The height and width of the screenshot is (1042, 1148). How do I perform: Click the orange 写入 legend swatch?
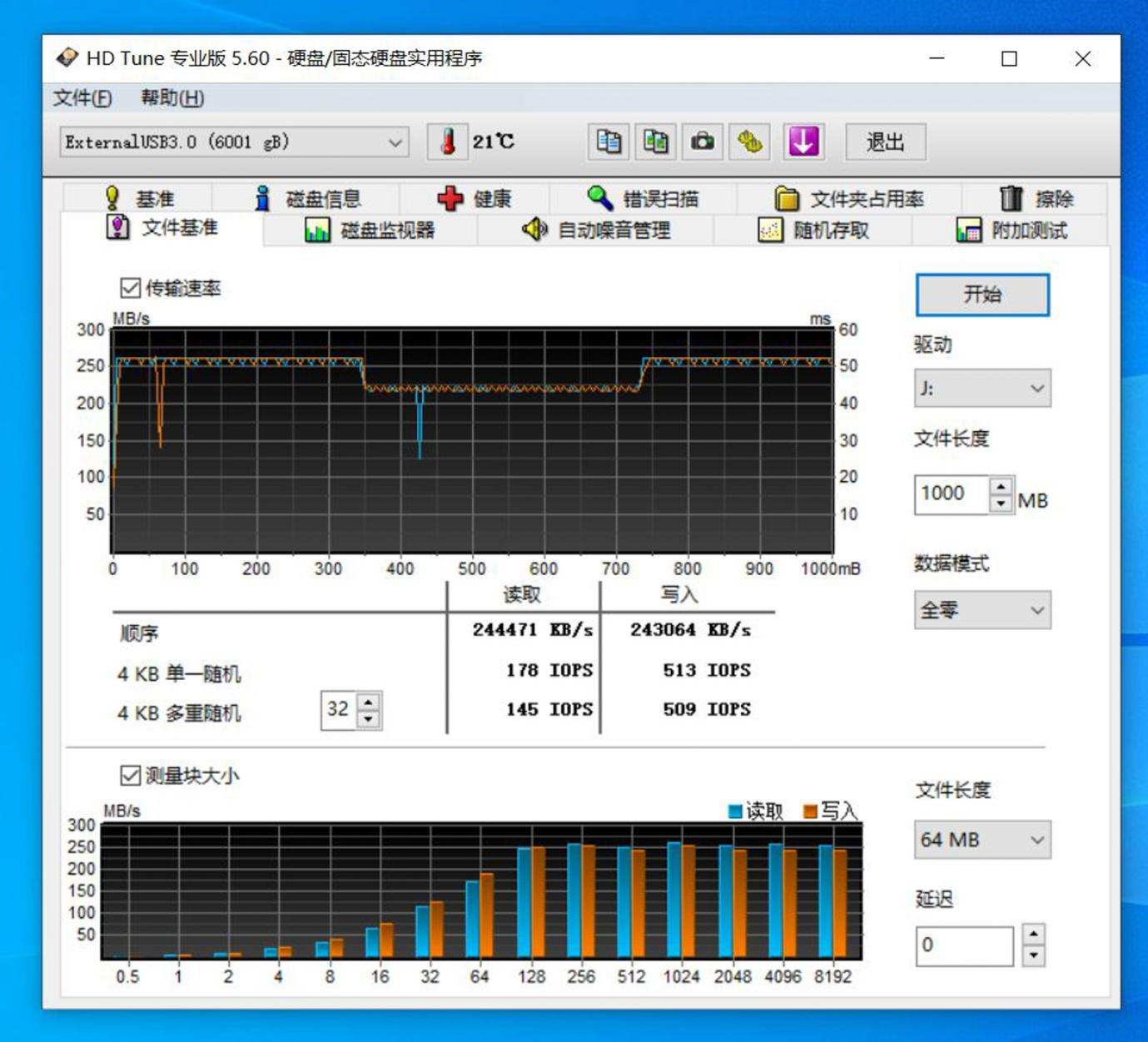point(810,811)
